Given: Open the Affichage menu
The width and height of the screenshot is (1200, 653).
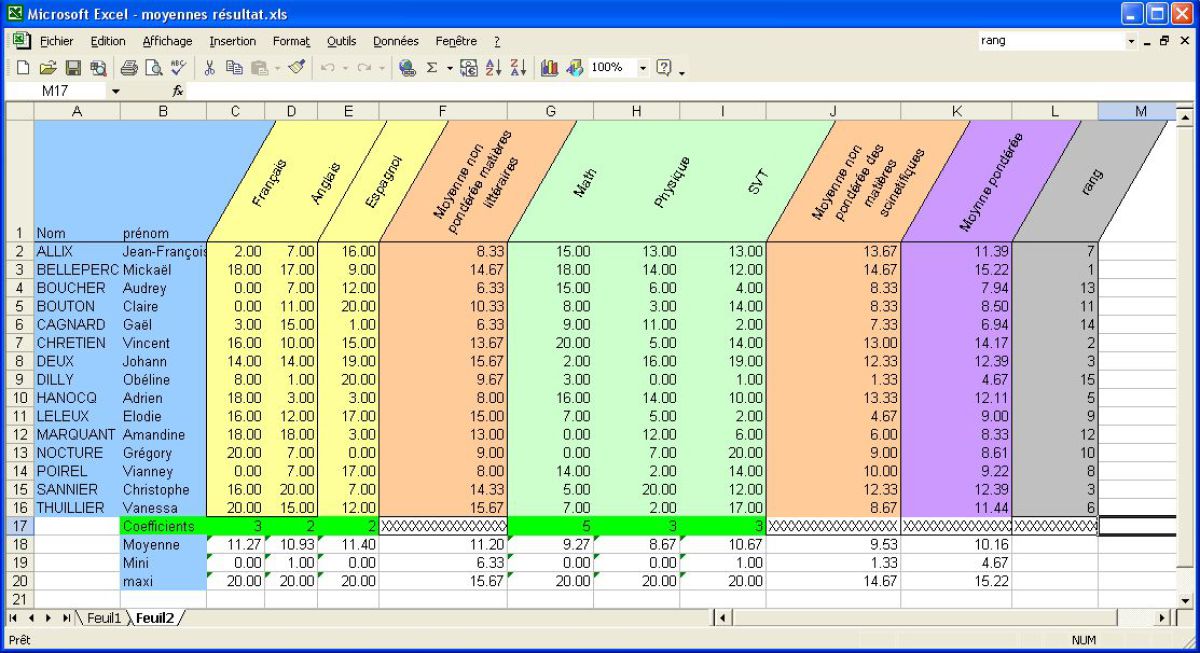Looking at the screenshot, I should [x=168, y=41].
